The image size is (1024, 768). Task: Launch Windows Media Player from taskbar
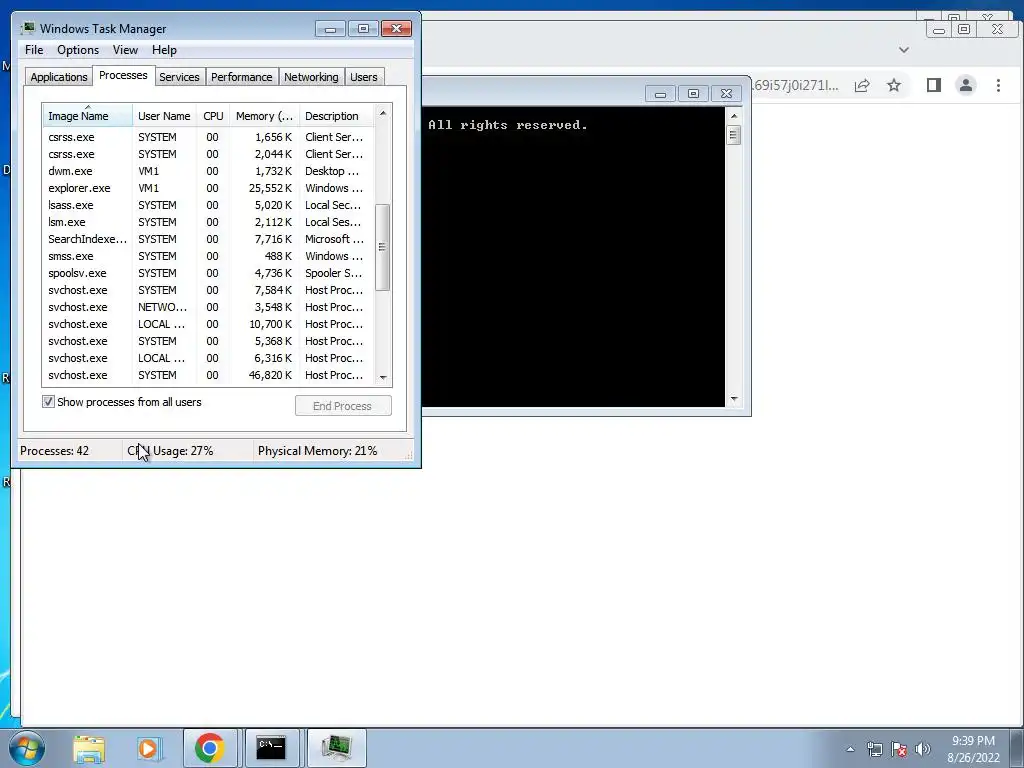click(150, 748)
